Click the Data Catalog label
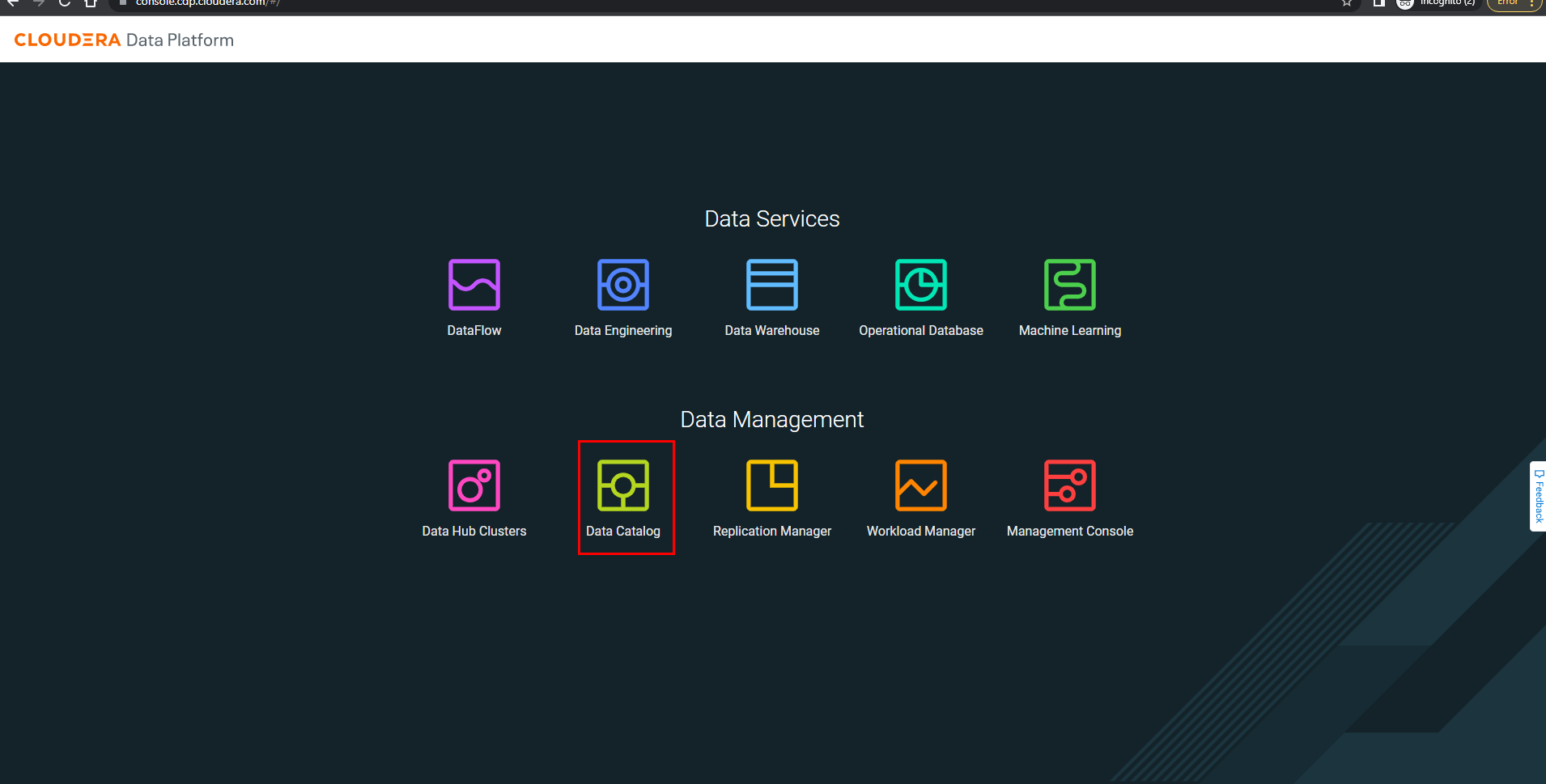 click(x=623, y=531)
